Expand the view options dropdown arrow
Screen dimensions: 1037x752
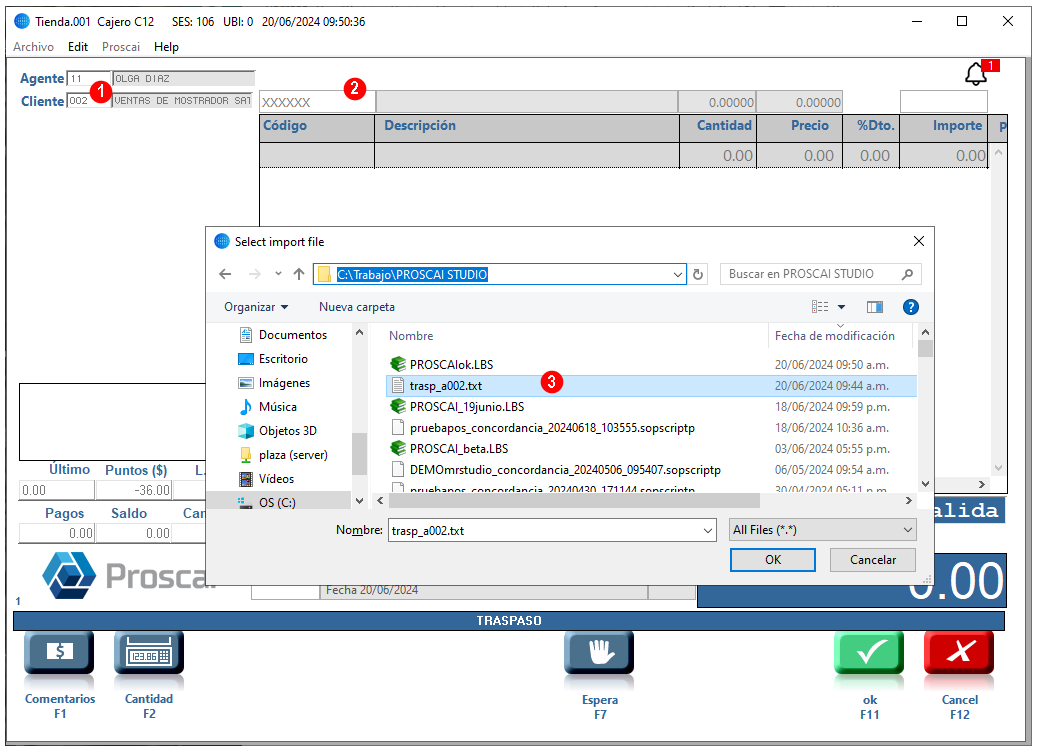841,307
